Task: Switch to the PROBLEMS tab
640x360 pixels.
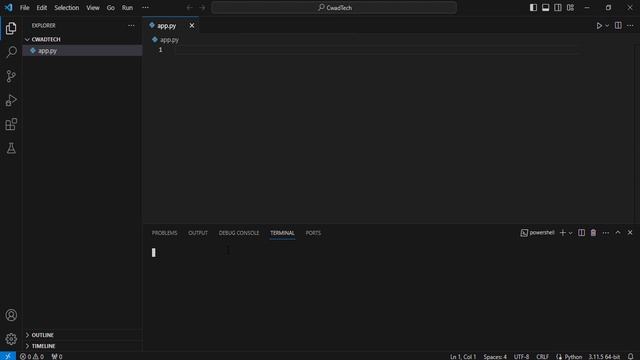Action: coord(164,233)
